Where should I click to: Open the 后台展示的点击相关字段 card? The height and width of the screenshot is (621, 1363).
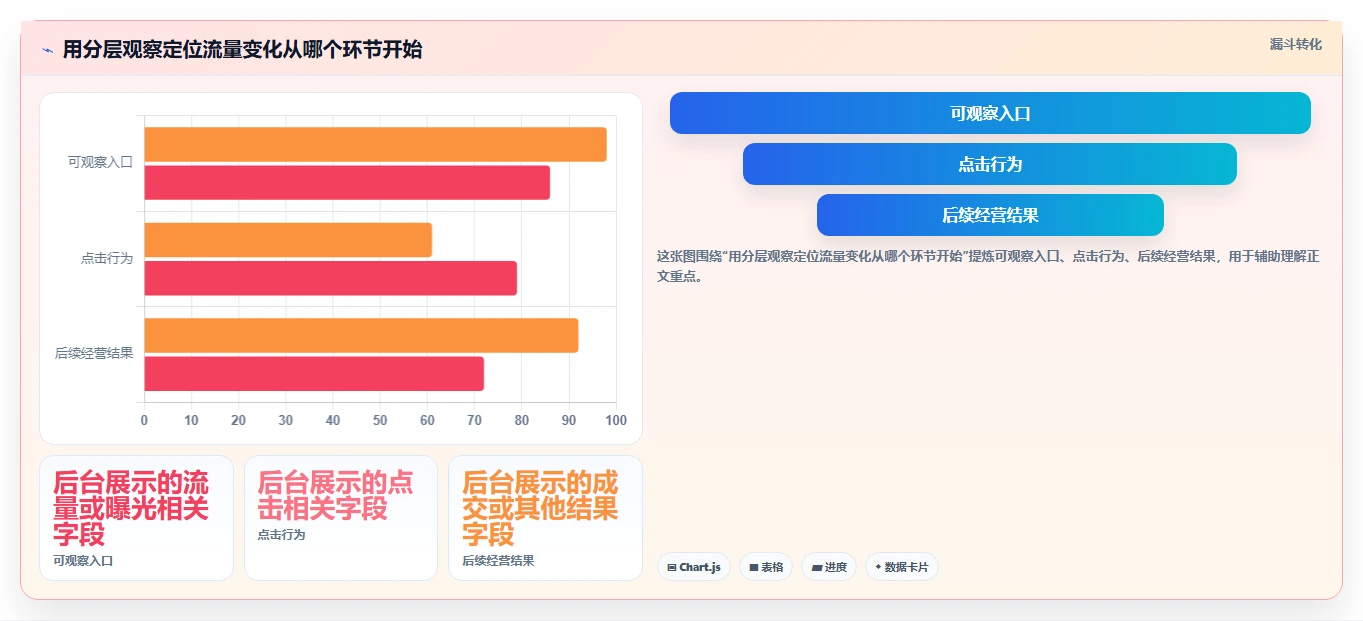tap(341, 518)
